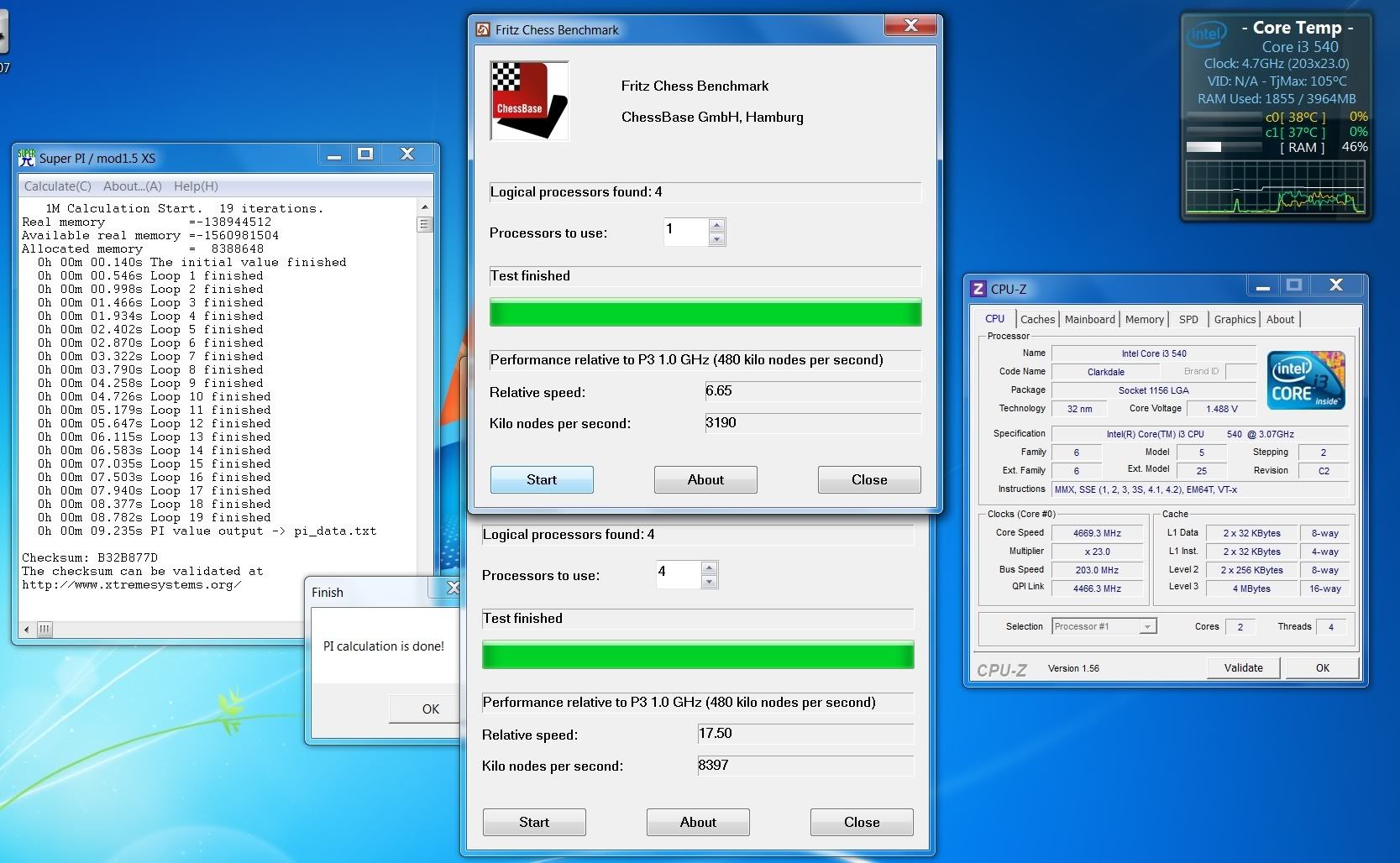1400x863 pixels.
Task: Click the Super PI horizontal scrollbar left arrow
Action: point(27,629)
